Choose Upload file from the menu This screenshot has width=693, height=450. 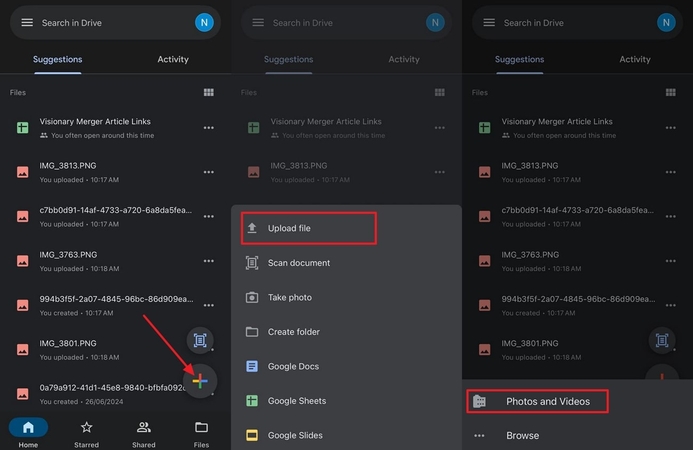(309, 228)
